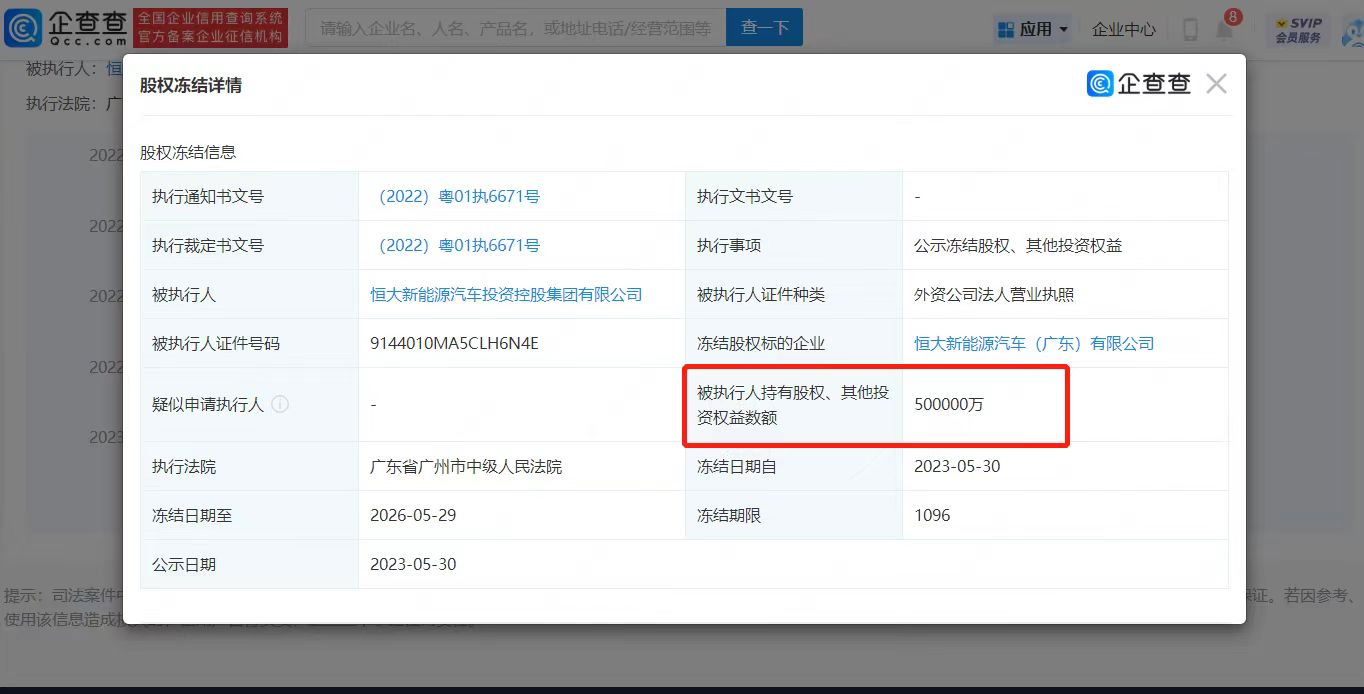Click the Qcc.com logo in header
The image size is (1364, 694).
pos(65,28)
